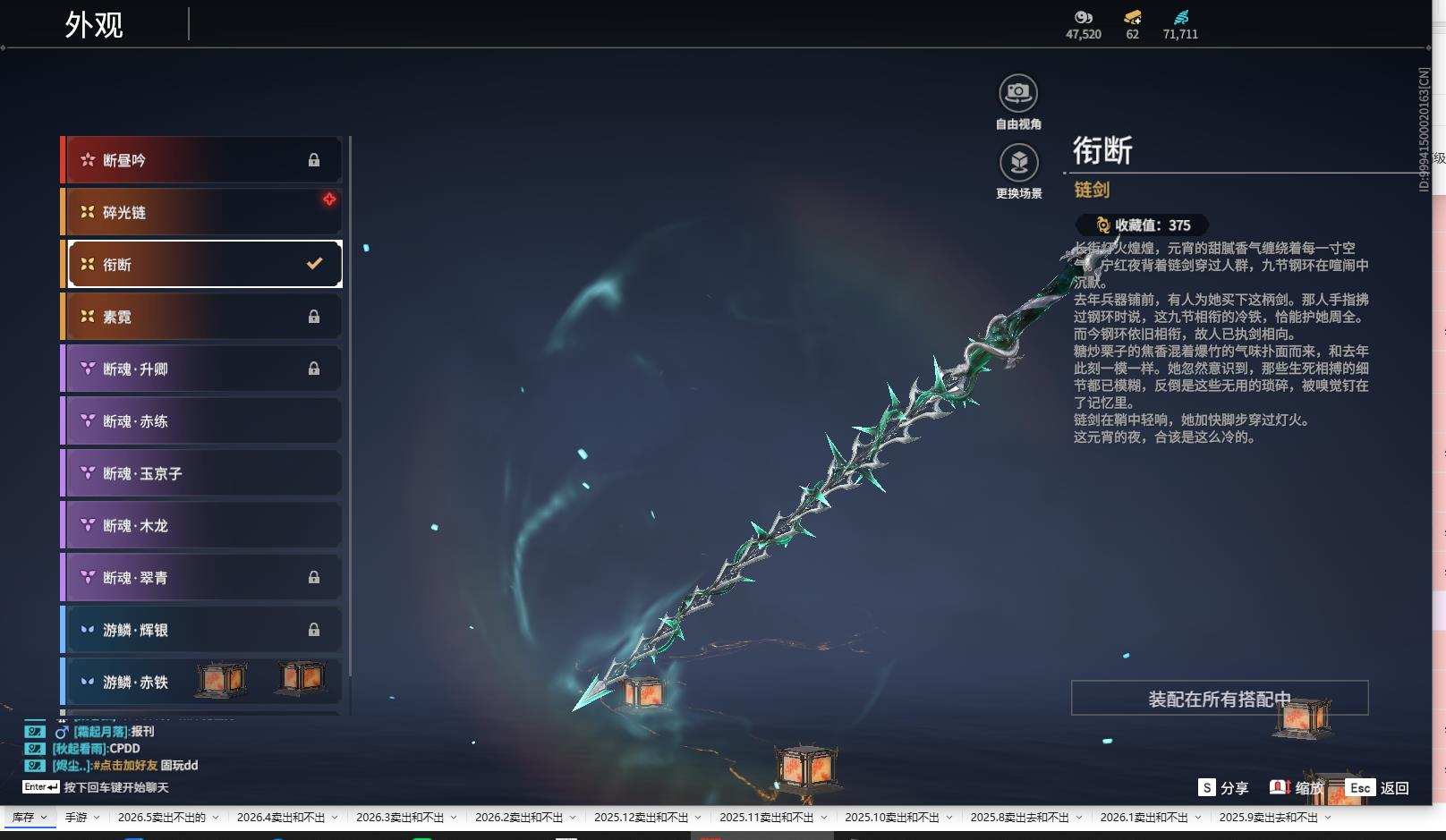Image resolution: width=1446 pixels, height=840 pixels.
Task: Click player name 霜起月落 in chat
Action: click(101, 732)
